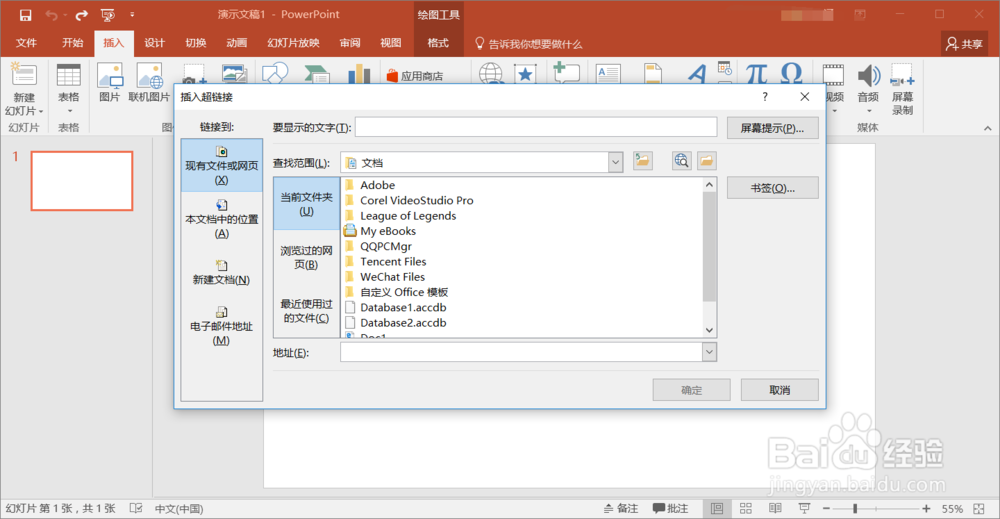Open the Table (表格) insert icon
1000x519 pixels.
pos(69,76)
